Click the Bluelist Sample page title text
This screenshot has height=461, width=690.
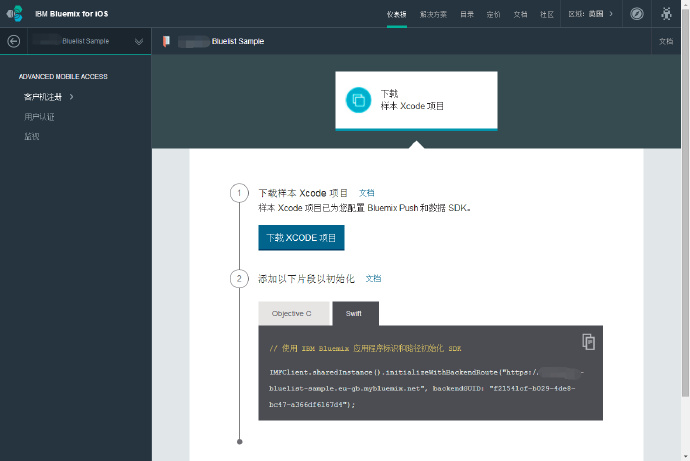coord(238,41)
